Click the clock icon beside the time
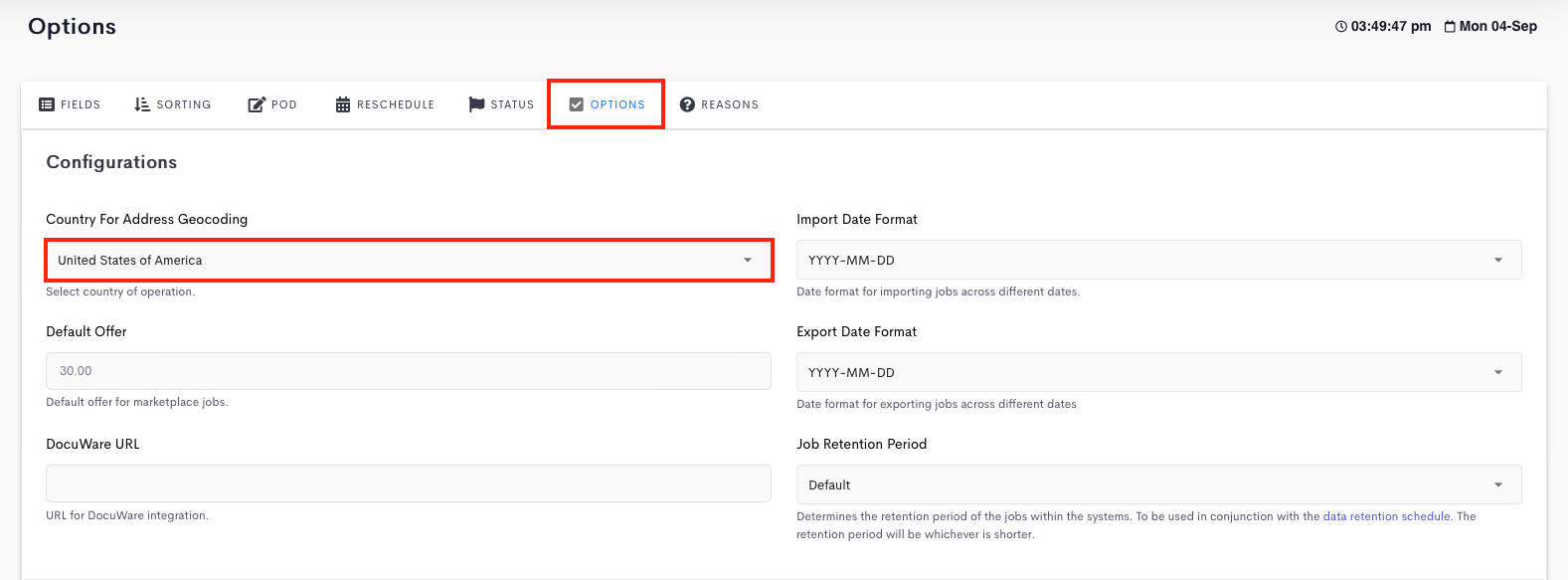The width and height of the screenshot is (1568, 580). tap(1341, 27)
